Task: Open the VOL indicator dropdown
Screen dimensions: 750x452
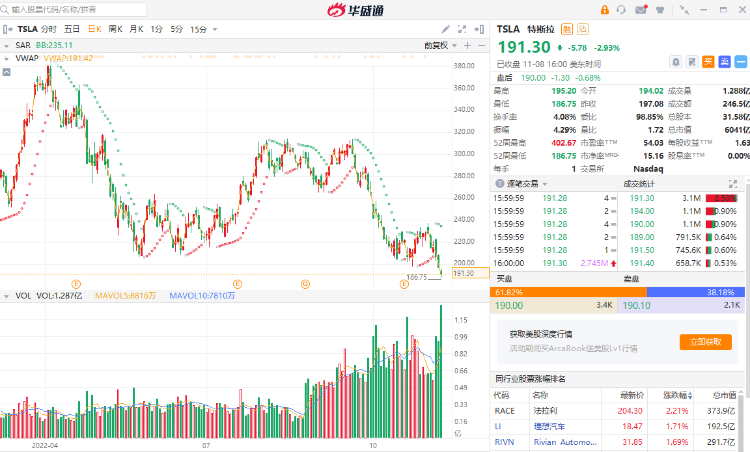Action: [6, 297]
